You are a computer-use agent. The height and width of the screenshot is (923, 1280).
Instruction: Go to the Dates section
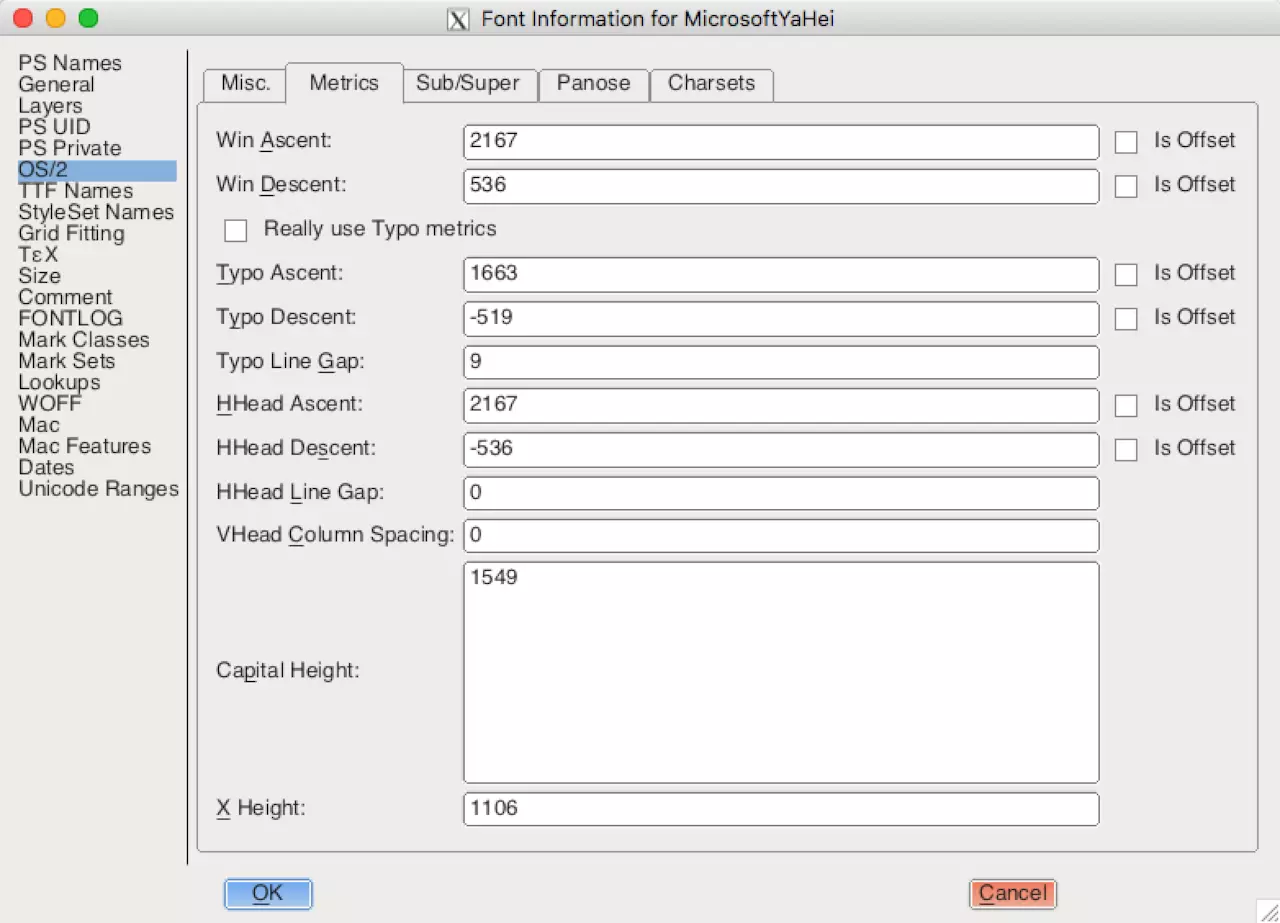46,467
